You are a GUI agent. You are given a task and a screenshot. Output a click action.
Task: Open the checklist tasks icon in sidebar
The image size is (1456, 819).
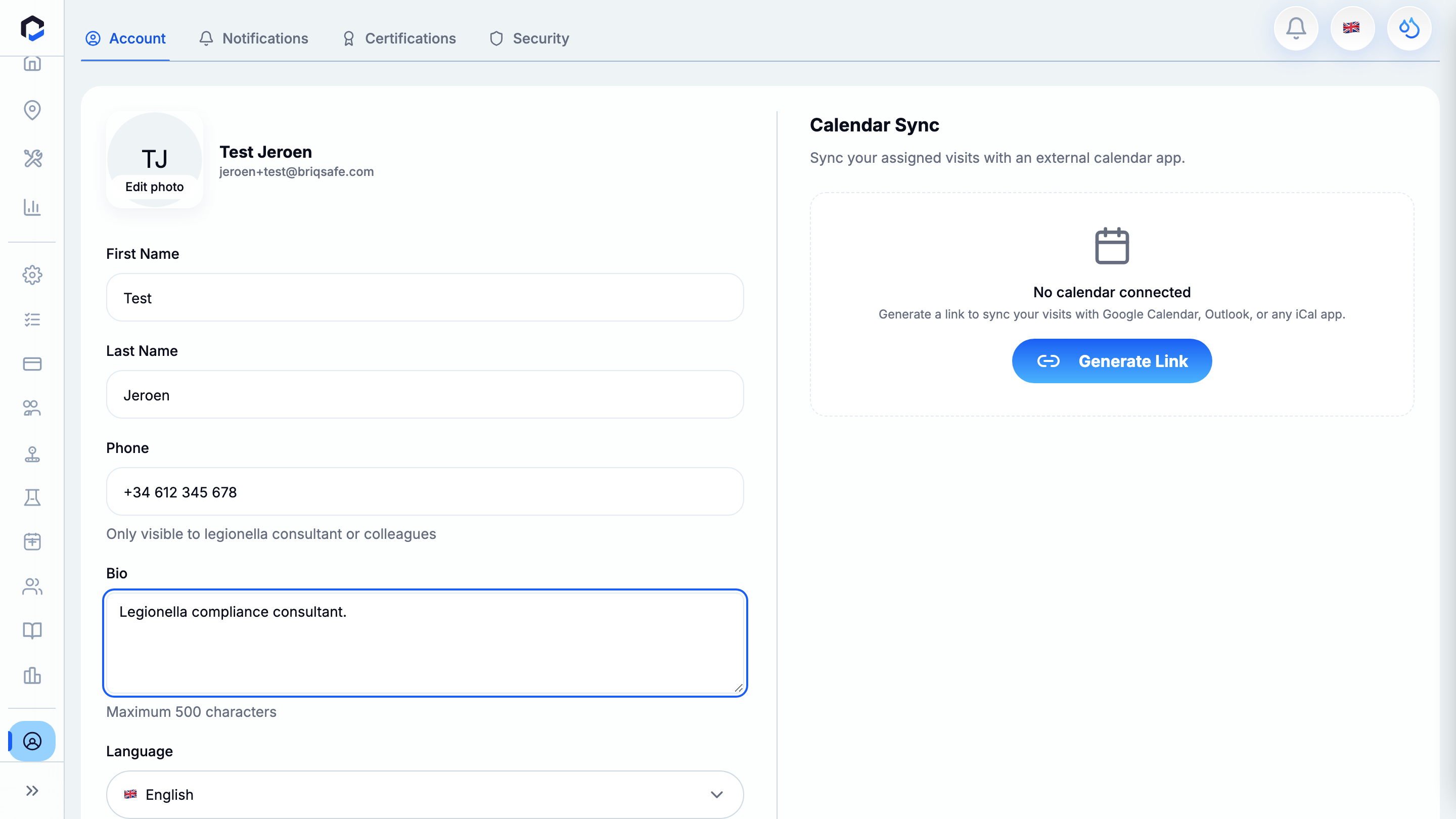(32, 320)
